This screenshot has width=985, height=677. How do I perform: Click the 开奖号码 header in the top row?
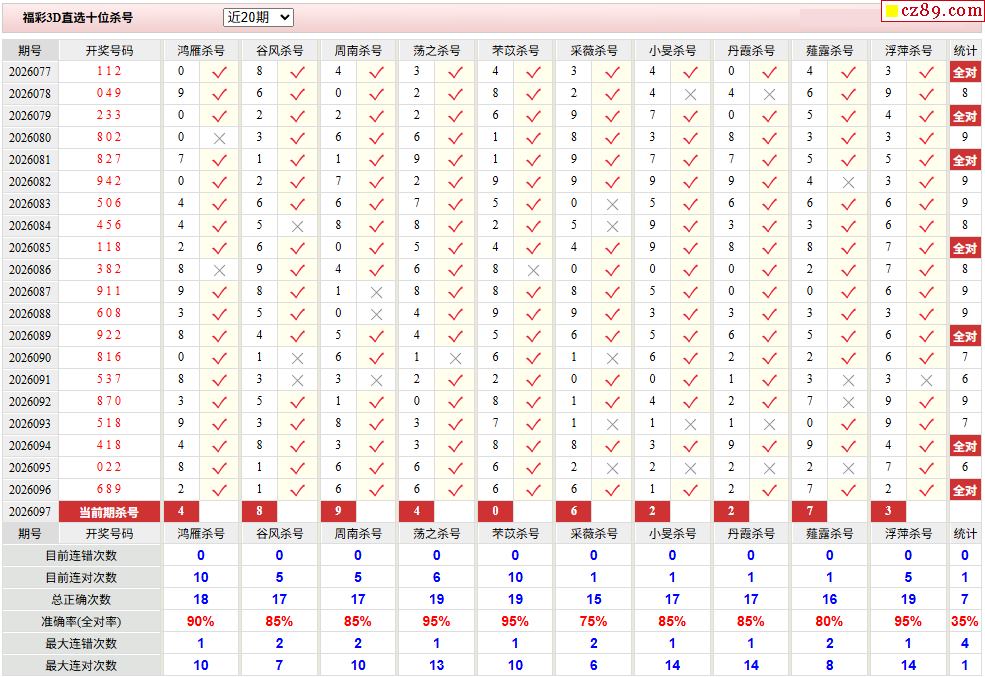[x=109, y=50]
